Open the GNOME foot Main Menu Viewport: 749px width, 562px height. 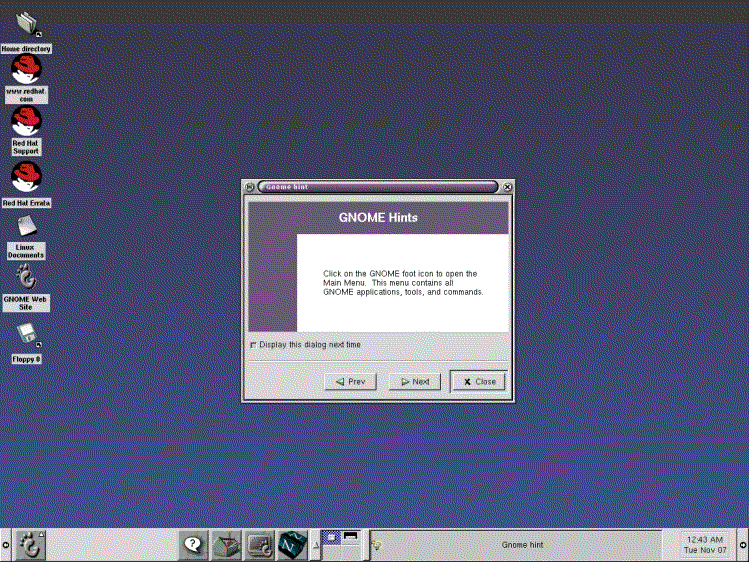point(31,545)
